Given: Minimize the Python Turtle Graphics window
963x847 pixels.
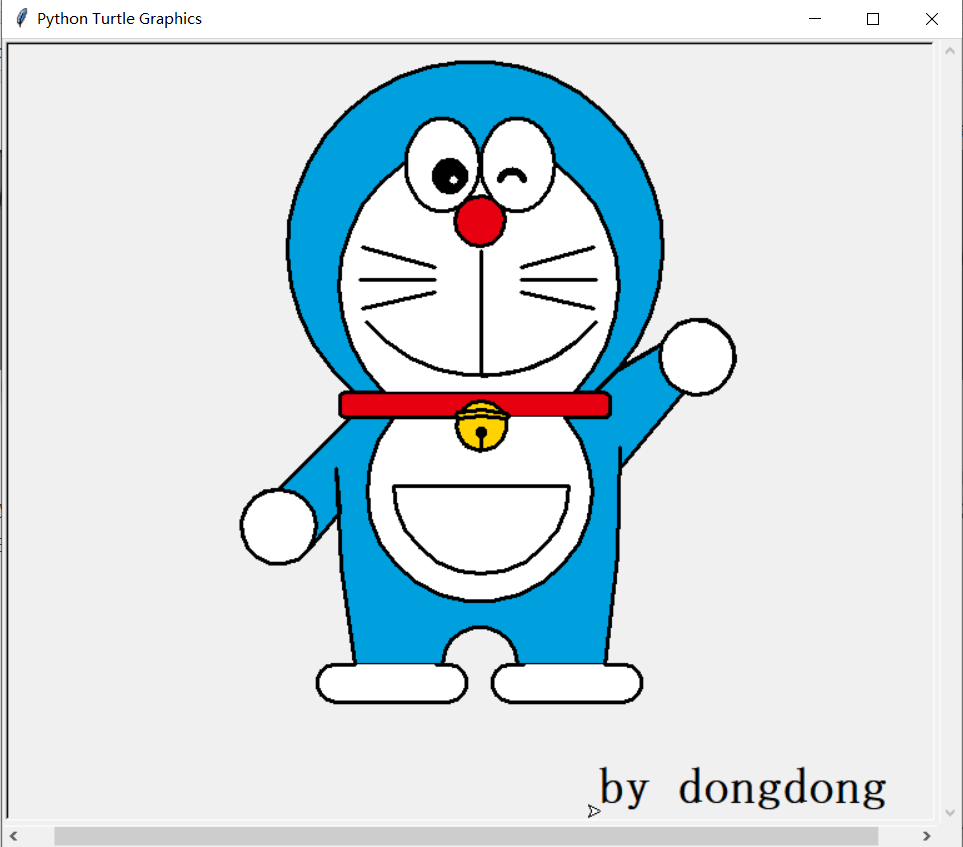Looking at the screenshot, I should pos(815,18).
